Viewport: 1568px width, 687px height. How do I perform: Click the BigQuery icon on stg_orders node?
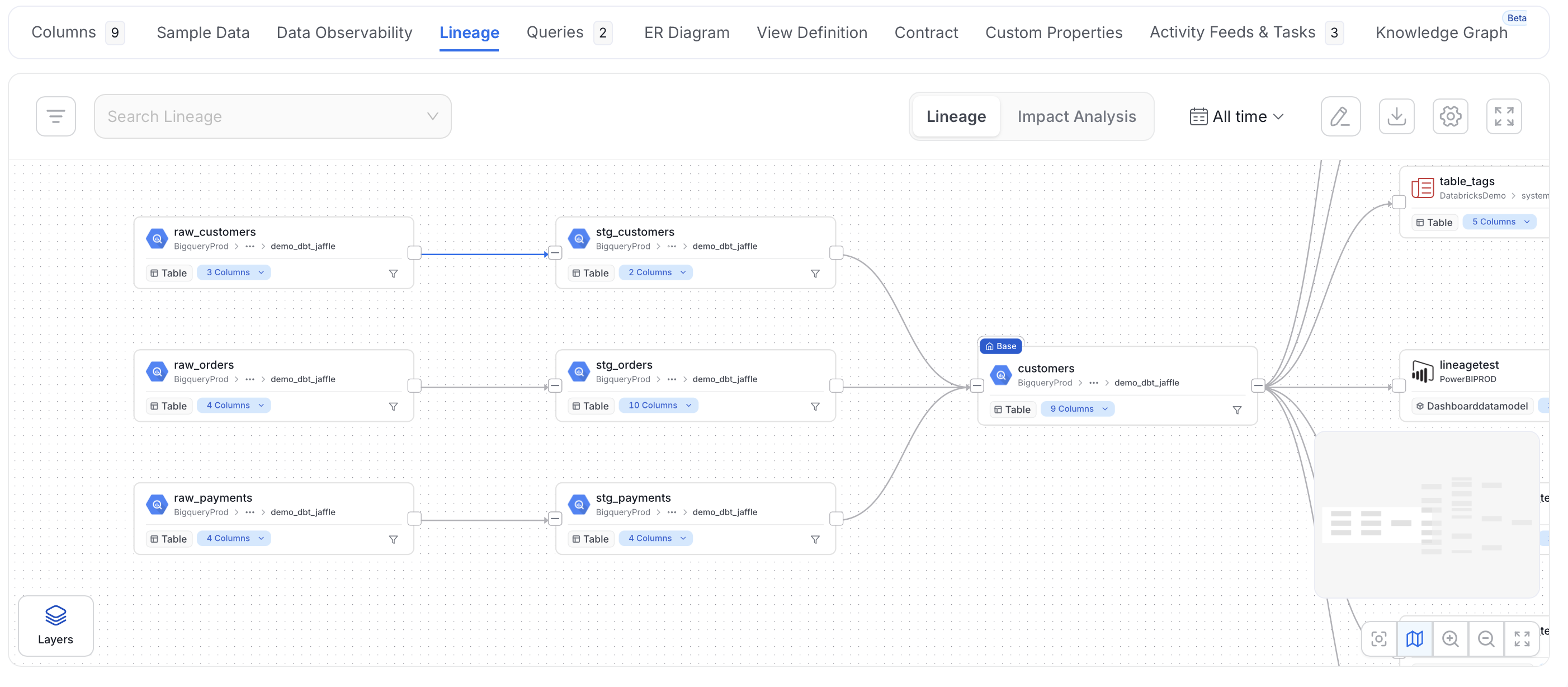579,371
